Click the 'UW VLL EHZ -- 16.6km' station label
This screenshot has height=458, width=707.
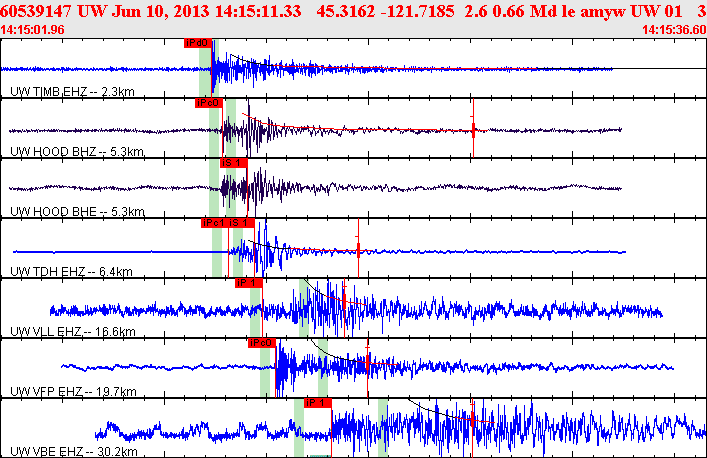click(73, 332)
